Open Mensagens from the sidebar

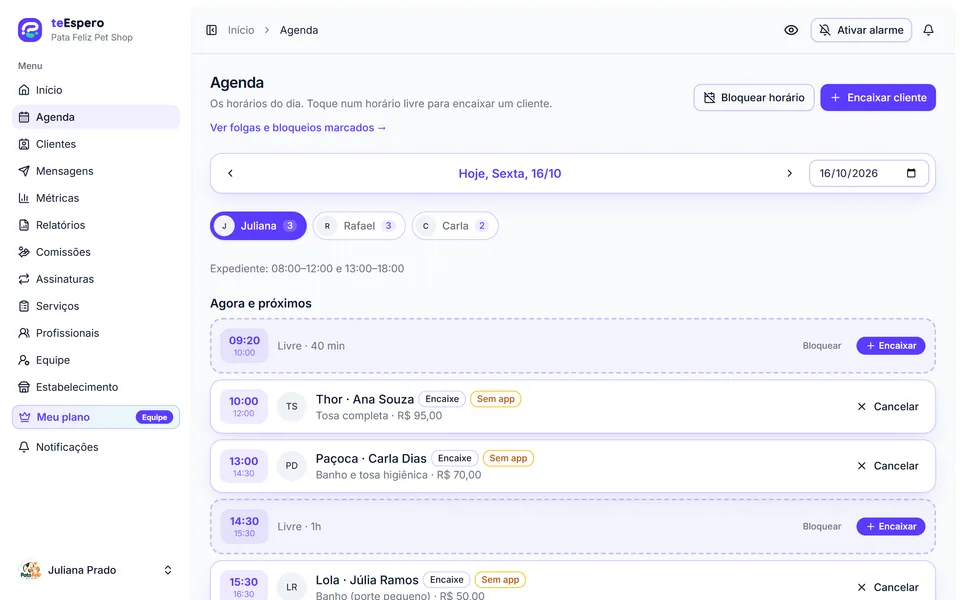point(96,171)
